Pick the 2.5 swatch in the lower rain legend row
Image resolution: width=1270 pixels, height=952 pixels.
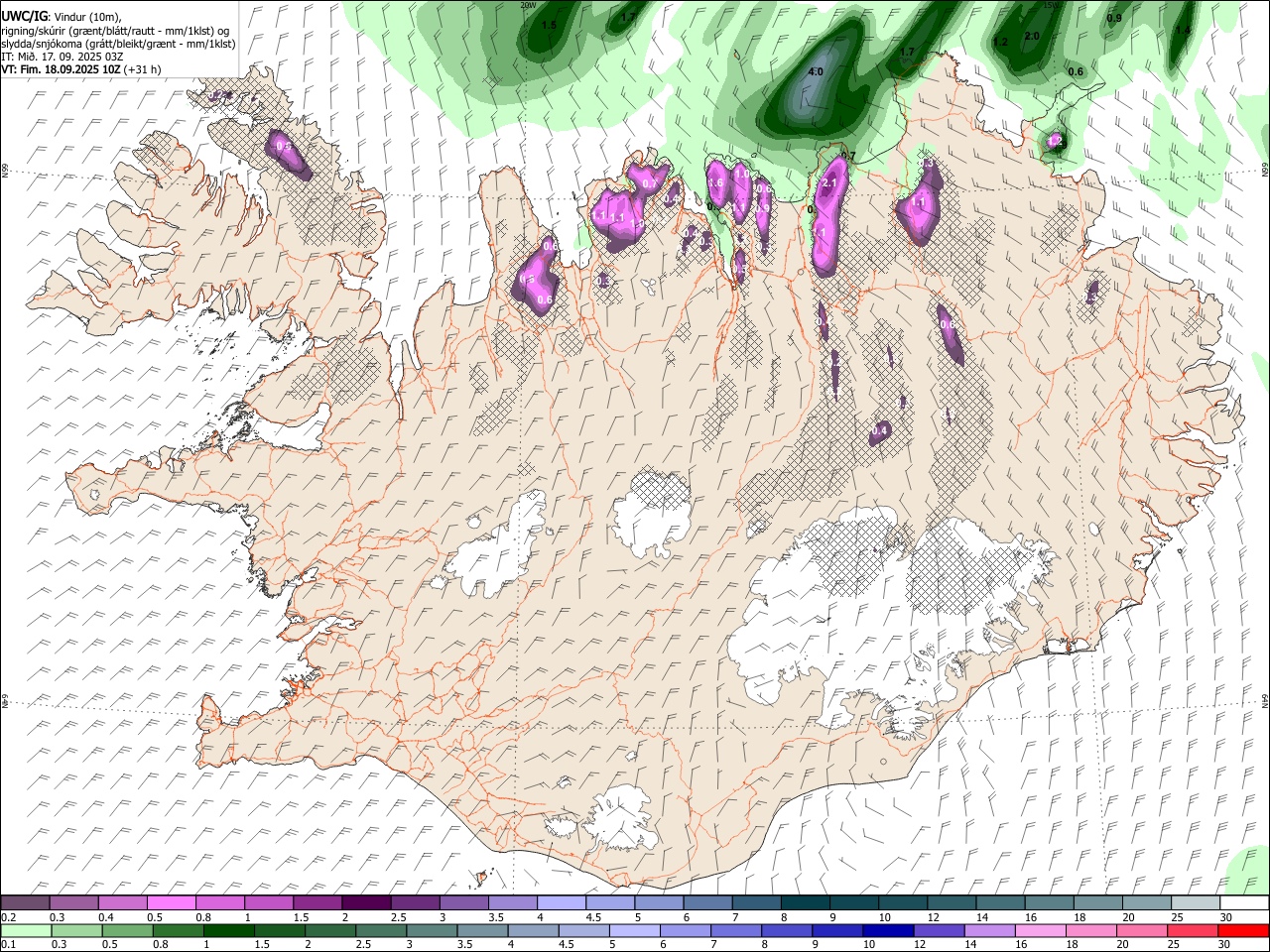pos(382,930)
